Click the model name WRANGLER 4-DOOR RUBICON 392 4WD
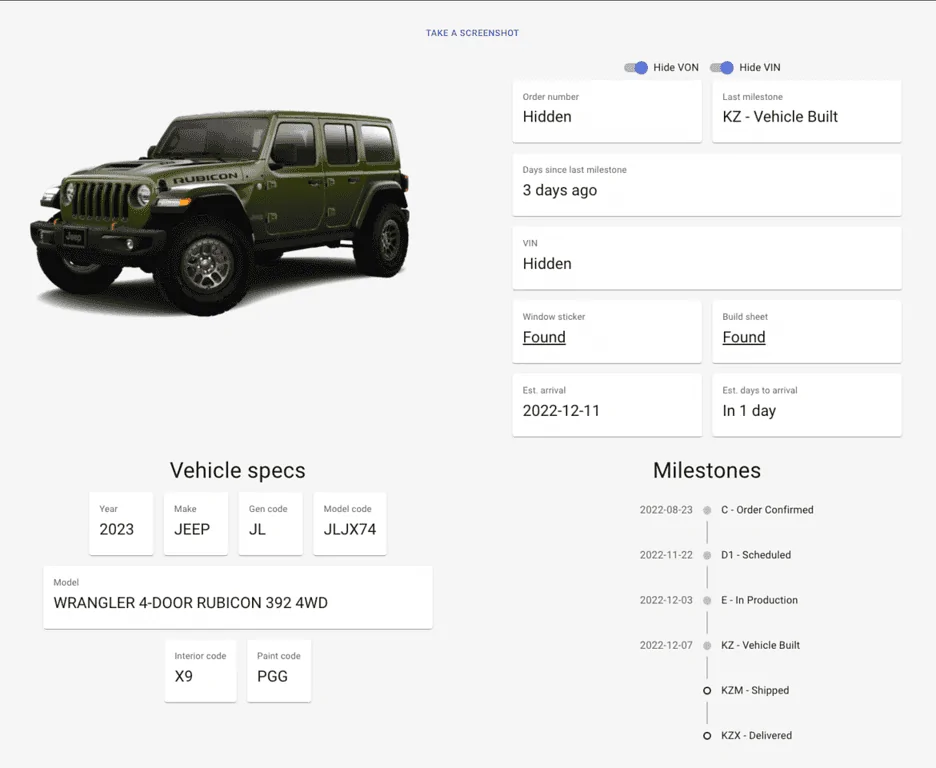The height and width of the screenshot is (768, 936). (x=190, y=603)
